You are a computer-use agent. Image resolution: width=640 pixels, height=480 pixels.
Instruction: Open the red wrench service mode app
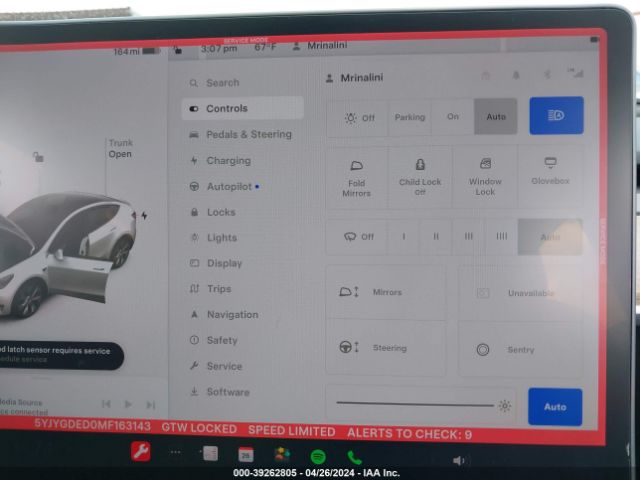pos(141,451)
